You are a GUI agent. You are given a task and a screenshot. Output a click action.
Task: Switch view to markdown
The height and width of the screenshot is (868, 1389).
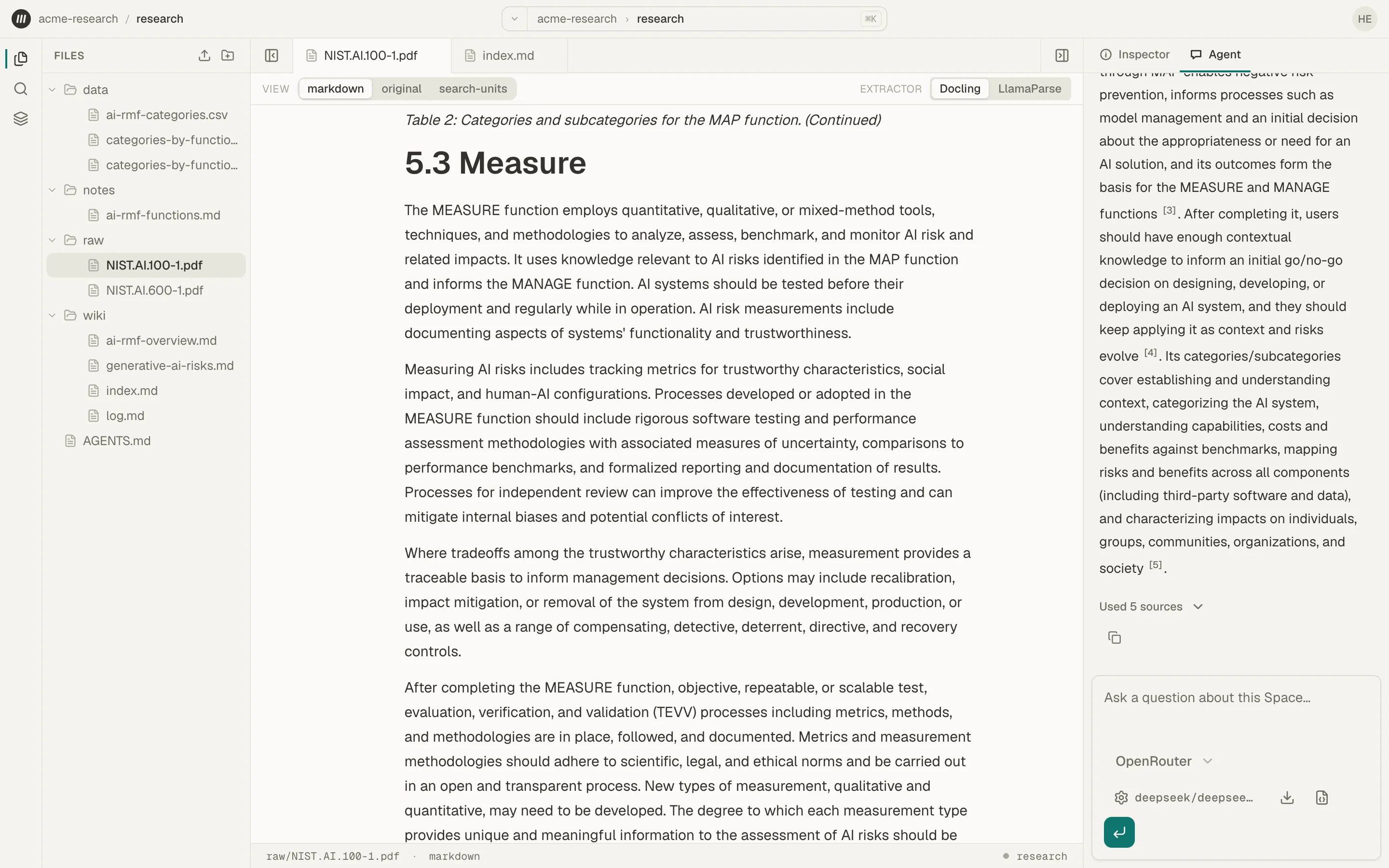click(x=336, y=89)
